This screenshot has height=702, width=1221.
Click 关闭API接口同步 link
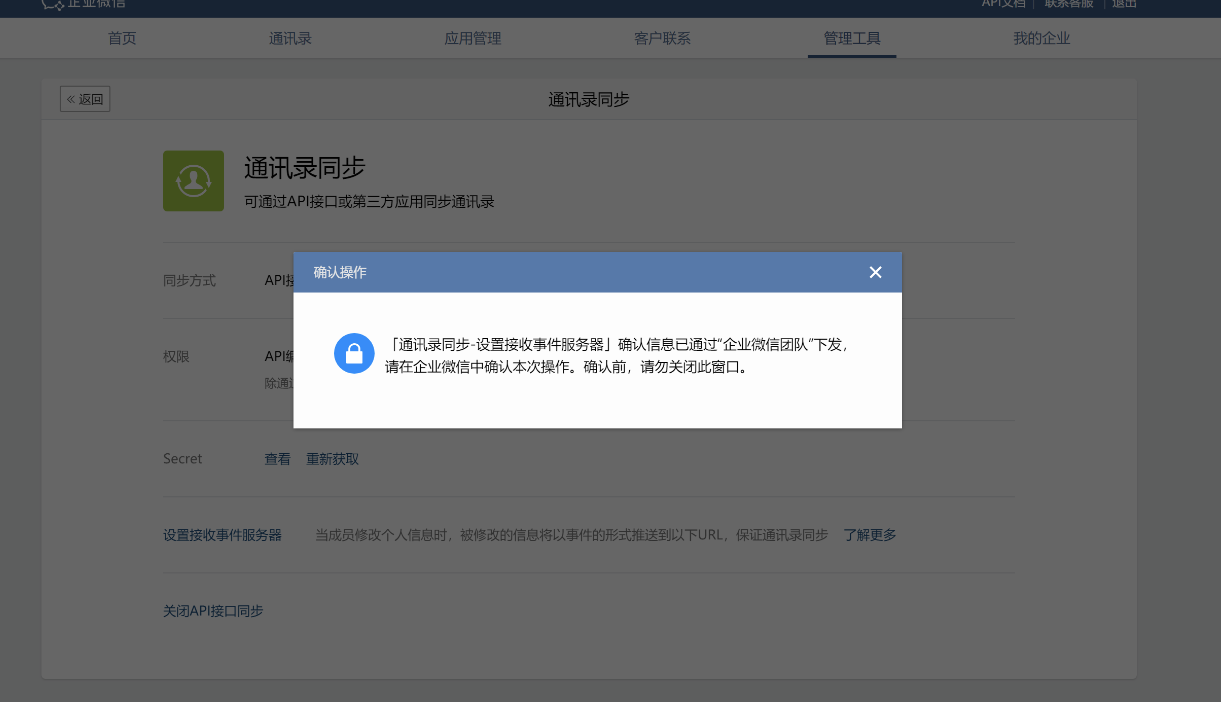click(x=213, y=611)
